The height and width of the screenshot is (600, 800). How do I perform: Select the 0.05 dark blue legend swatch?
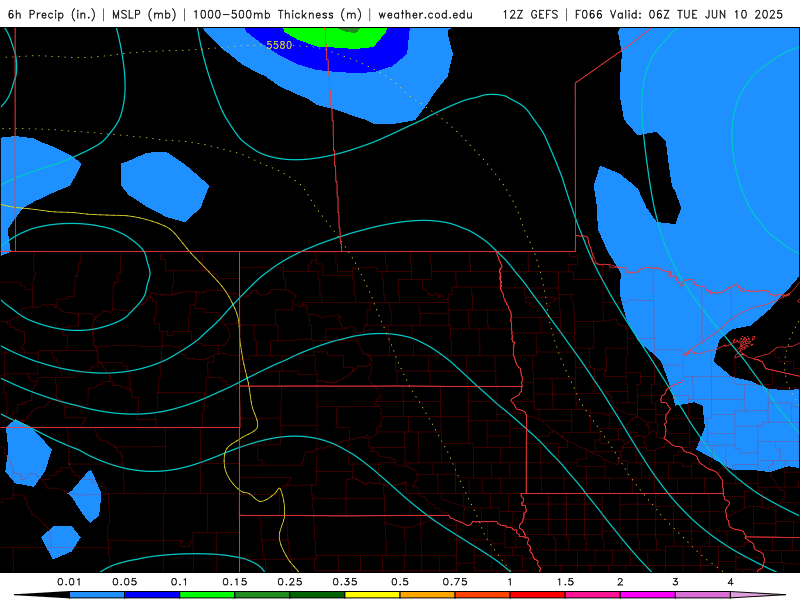point(152,595)
